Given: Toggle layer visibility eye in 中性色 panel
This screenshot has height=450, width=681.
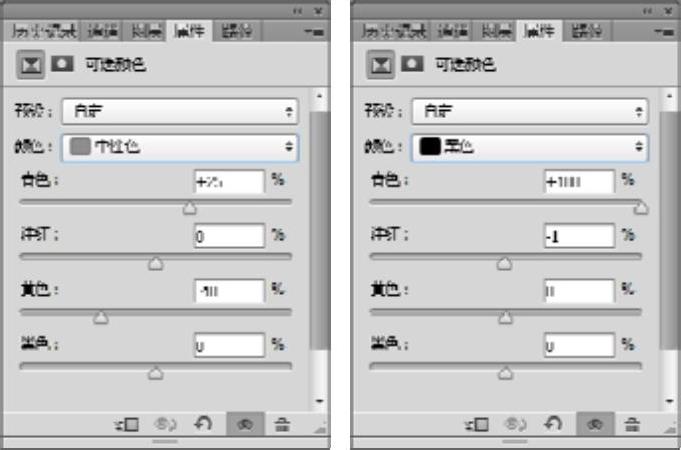Looking at the screenshot, I should coord(245,424).
